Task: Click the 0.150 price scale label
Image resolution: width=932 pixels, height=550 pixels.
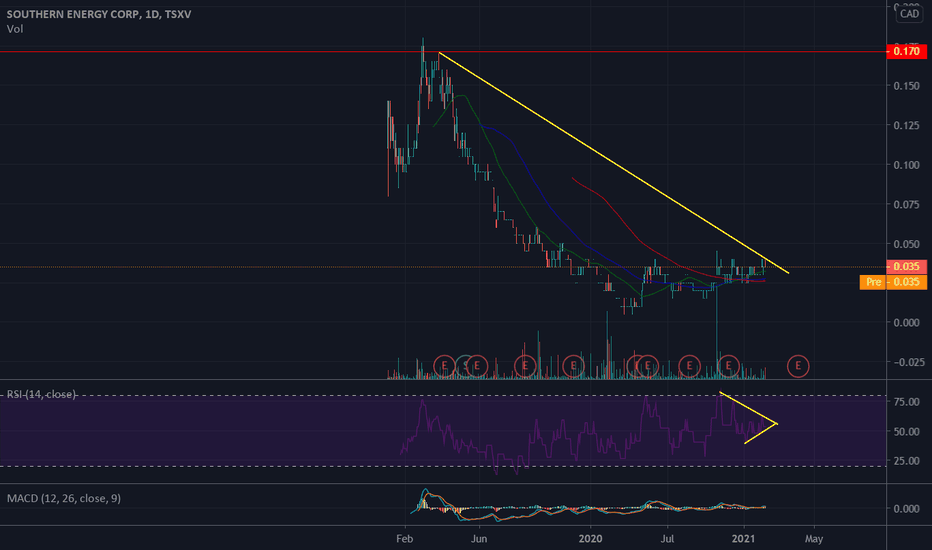Action: 906,86
